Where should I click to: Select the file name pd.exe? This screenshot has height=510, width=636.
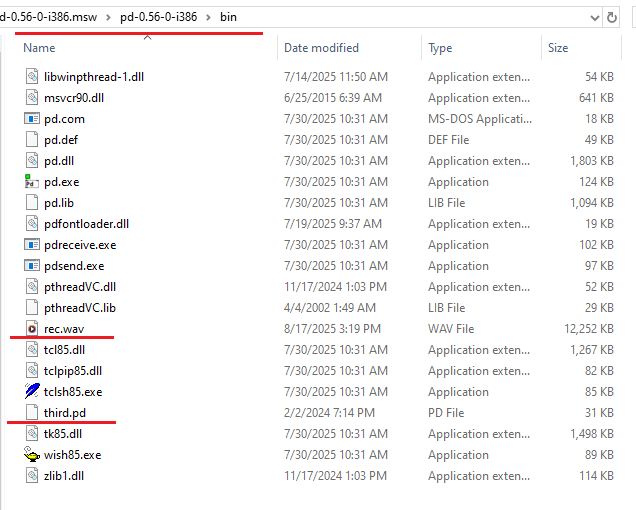click(62, 182)
